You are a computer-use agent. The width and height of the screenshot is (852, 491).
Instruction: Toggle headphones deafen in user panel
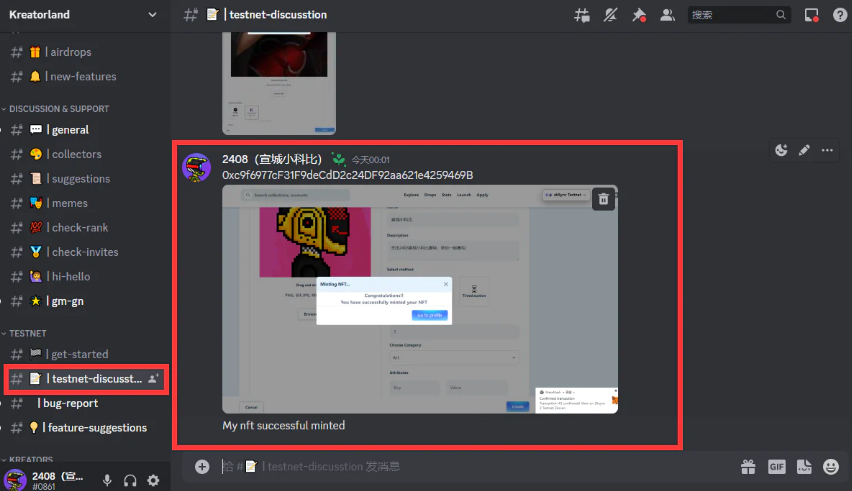130,480
